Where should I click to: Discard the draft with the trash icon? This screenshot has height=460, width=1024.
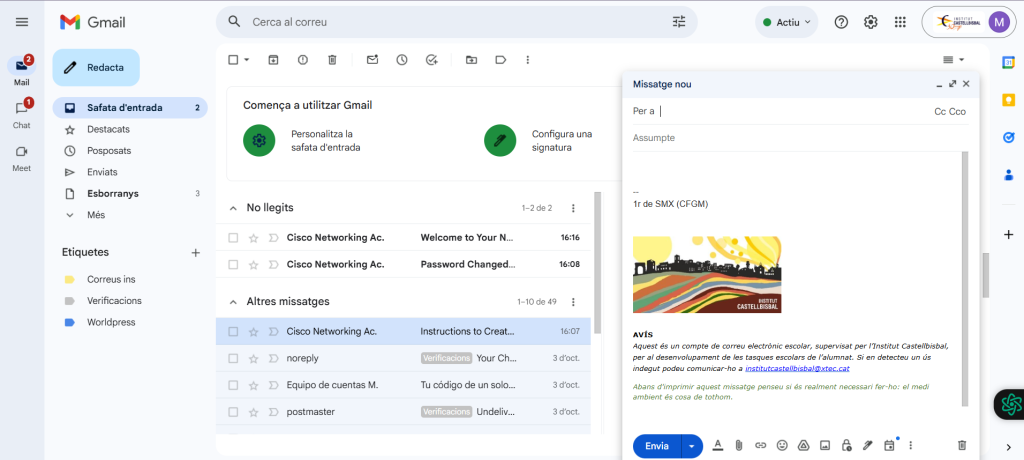click(962, 445)
